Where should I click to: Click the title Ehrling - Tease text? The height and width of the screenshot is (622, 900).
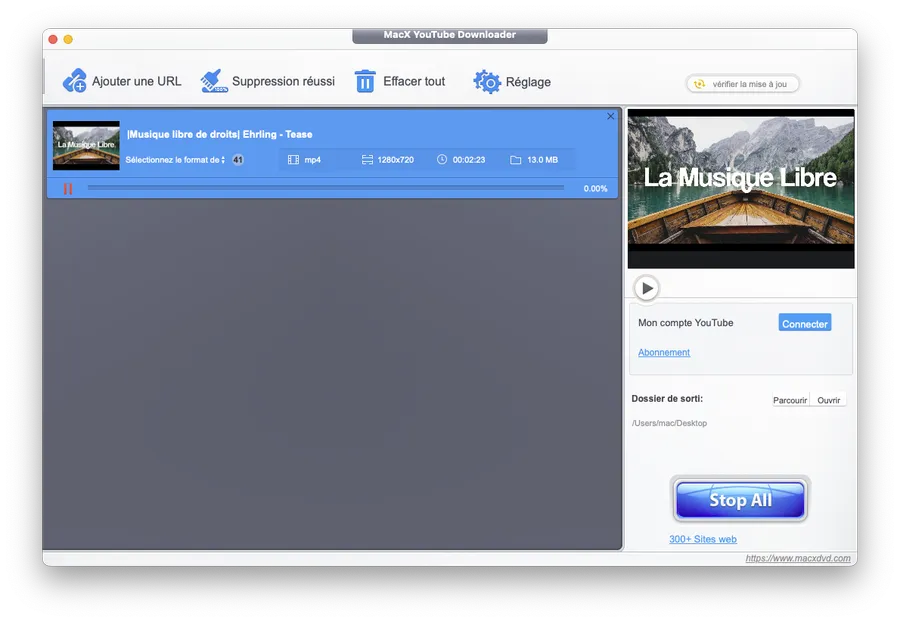219,134
